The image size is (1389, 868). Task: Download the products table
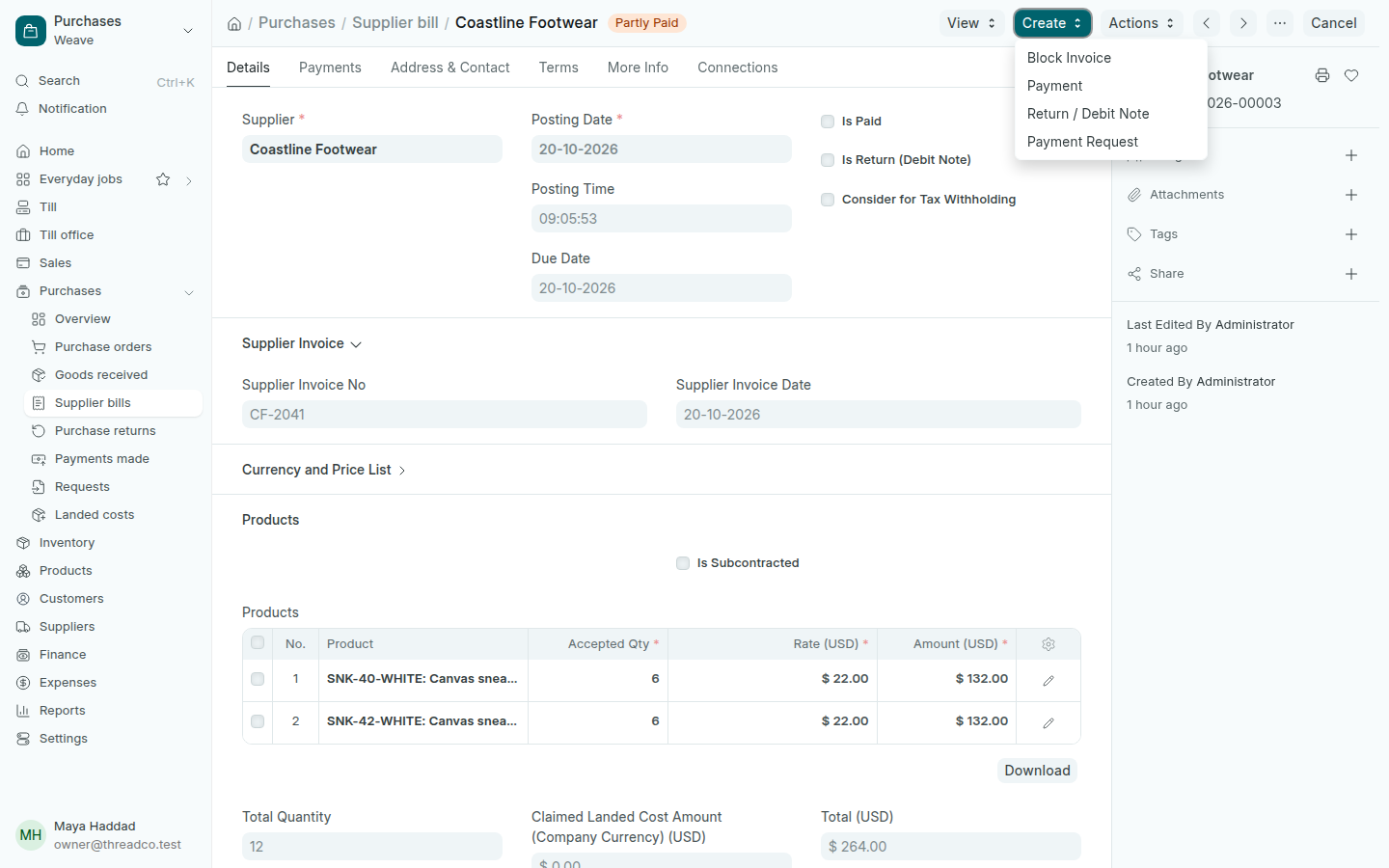coord(1037,771)
